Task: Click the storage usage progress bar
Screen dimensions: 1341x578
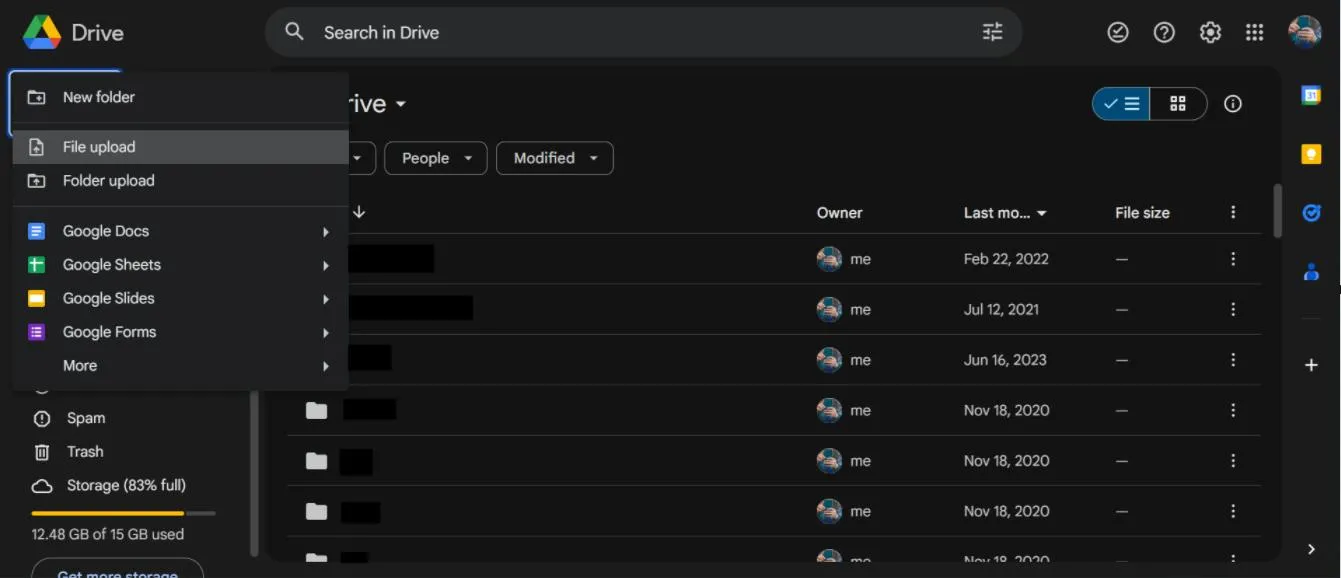Action: pyautogui.click(x=123, y=513)
